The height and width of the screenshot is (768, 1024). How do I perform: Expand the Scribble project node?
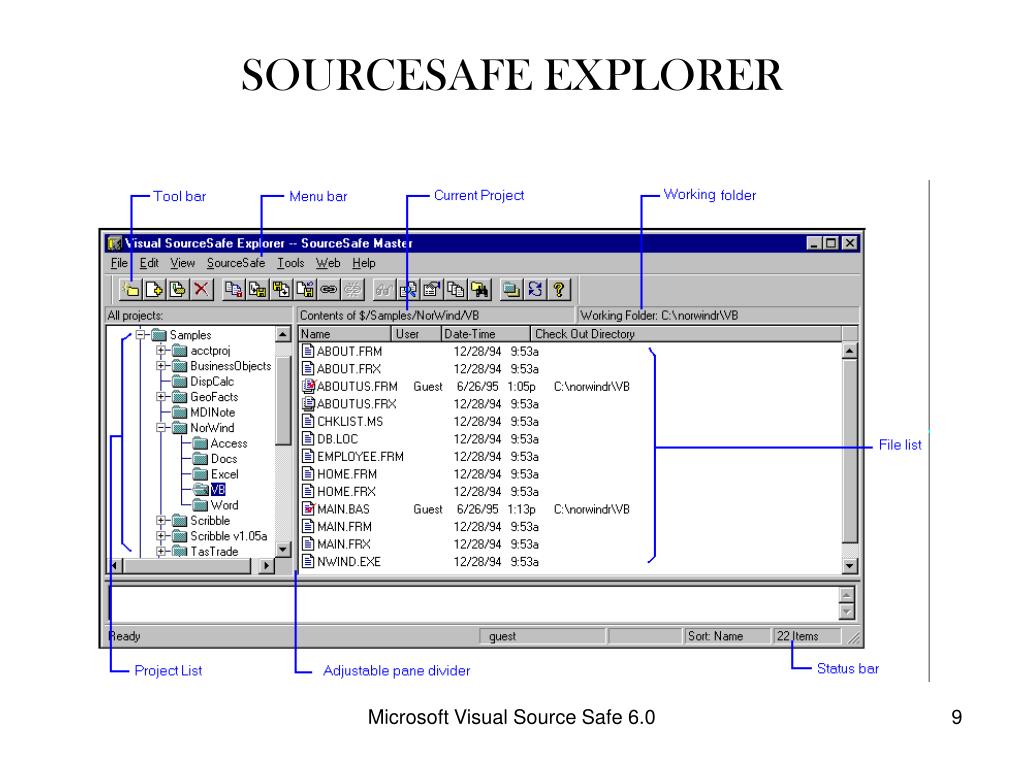161,520
